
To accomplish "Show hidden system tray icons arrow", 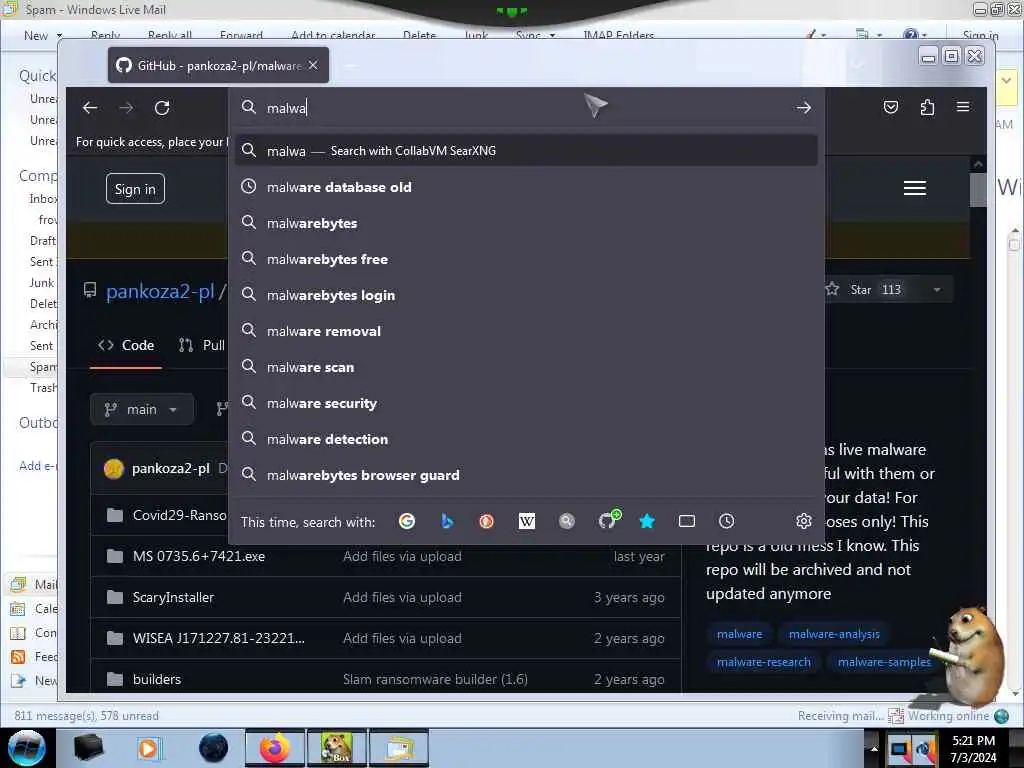I will click(x=874, y=748).
